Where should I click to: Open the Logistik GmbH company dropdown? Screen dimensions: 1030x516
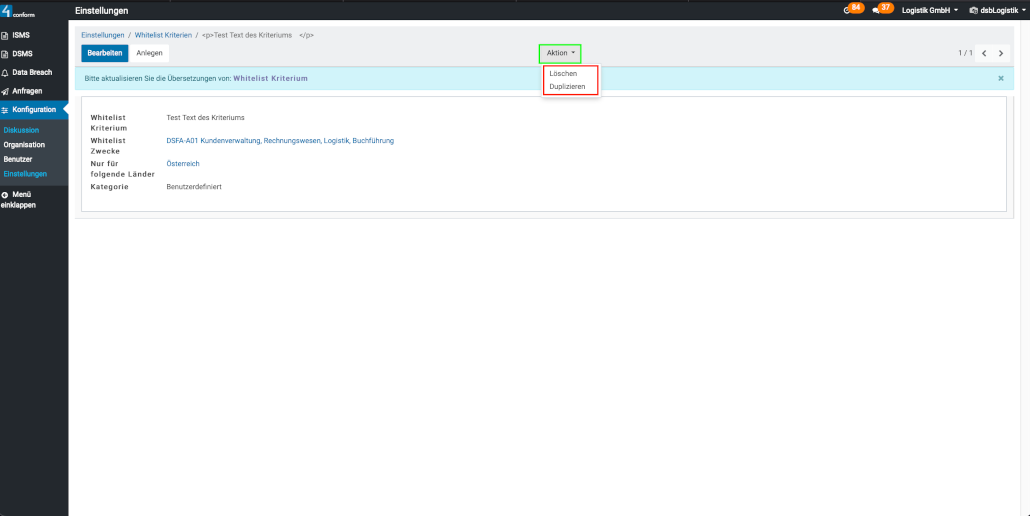930,10
